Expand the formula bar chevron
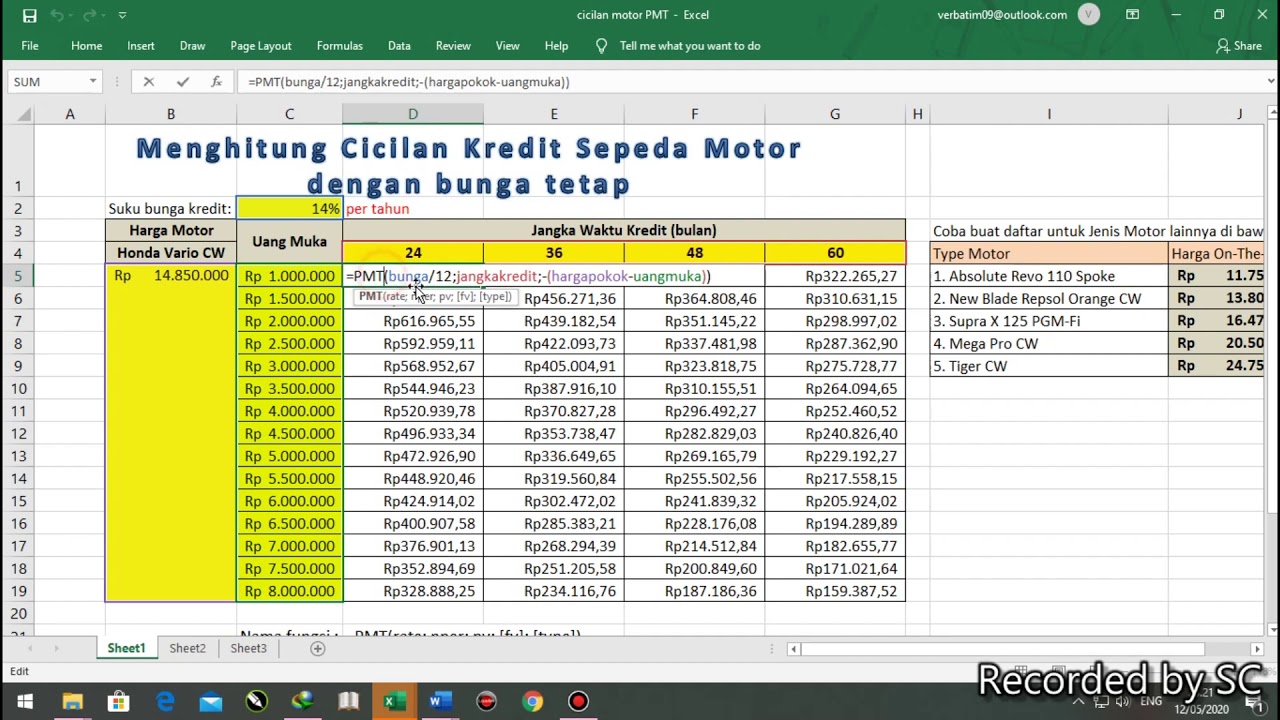 [x=1271, y=82]
